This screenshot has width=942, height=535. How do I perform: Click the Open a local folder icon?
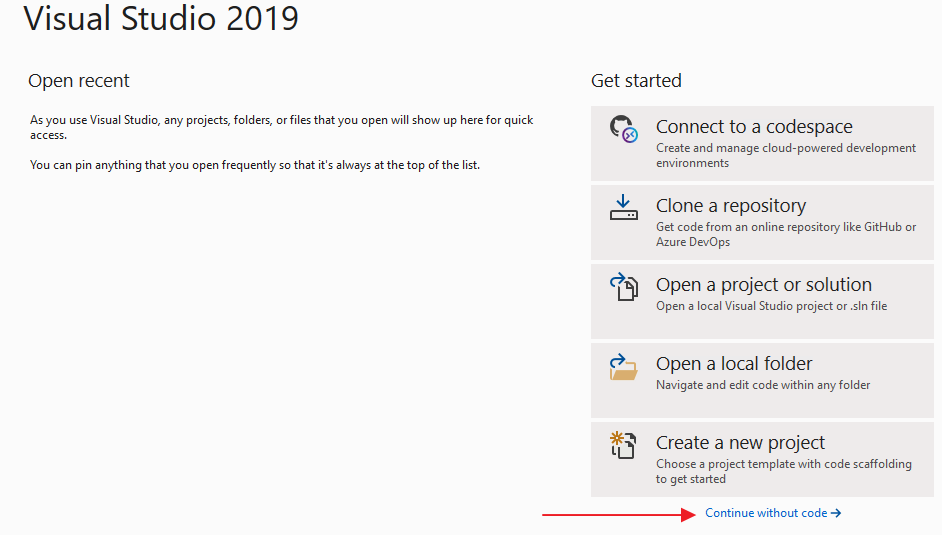[624, 367]
